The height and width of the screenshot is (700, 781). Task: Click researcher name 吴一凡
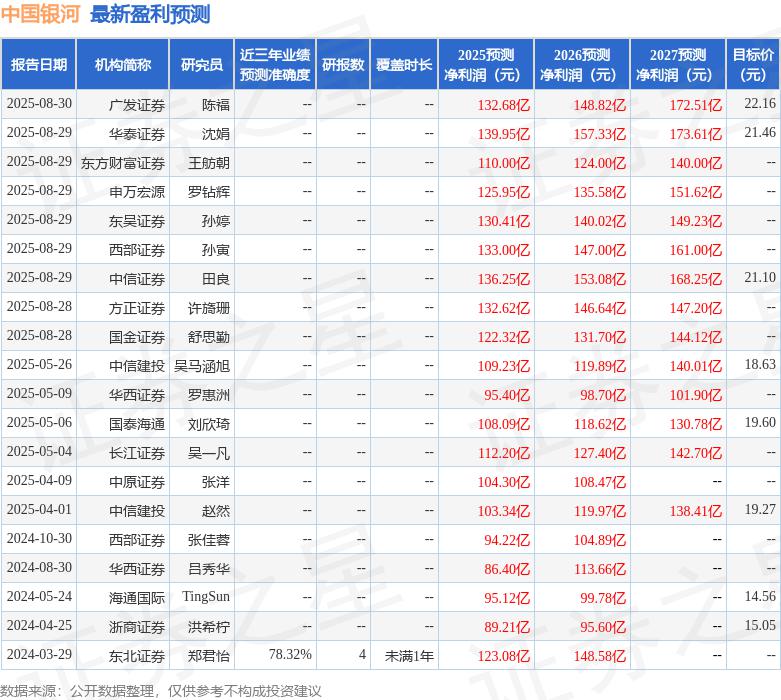tap(209, 453)
